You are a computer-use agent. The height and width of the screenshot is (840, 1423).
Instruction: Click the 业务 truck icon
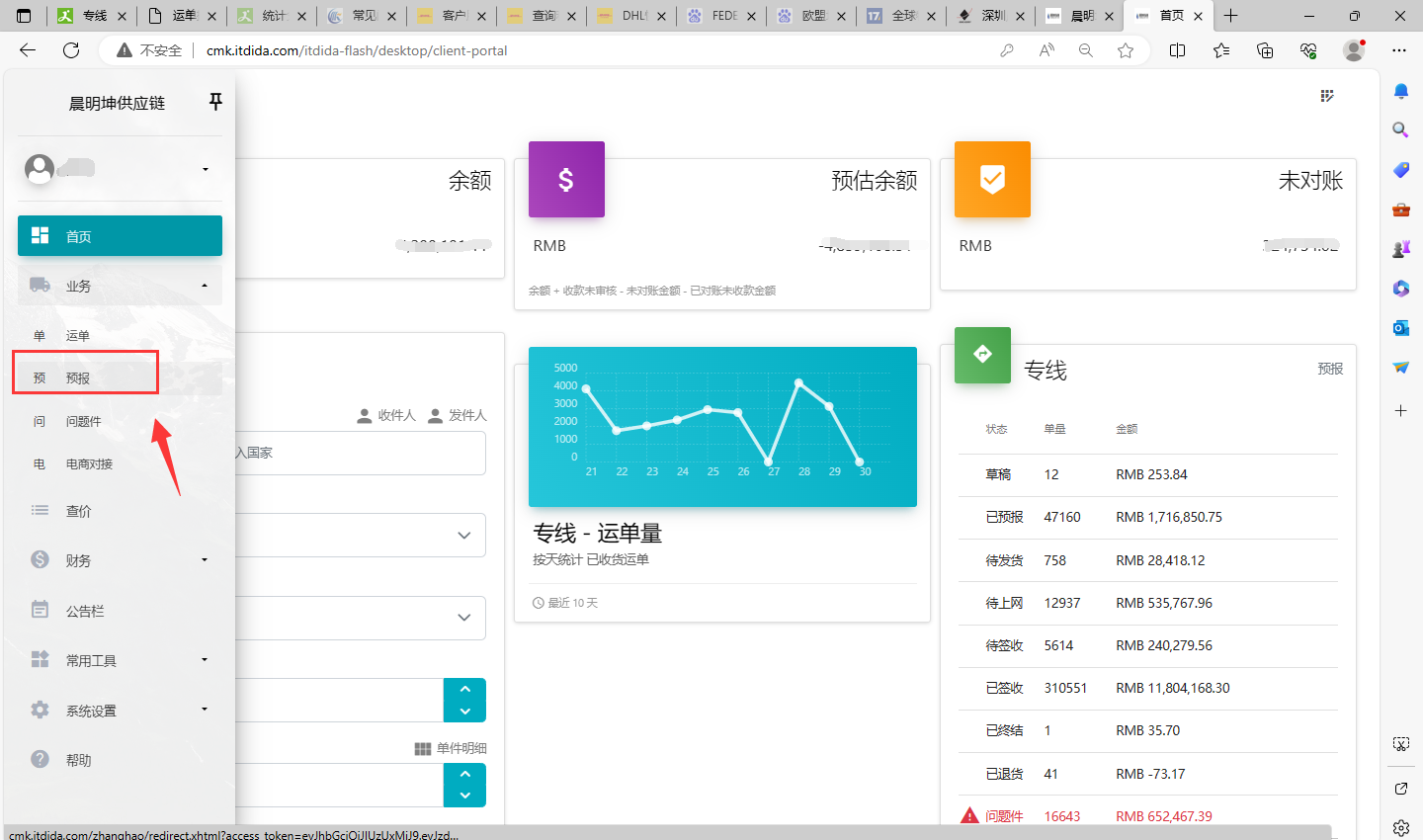point(40,285)
